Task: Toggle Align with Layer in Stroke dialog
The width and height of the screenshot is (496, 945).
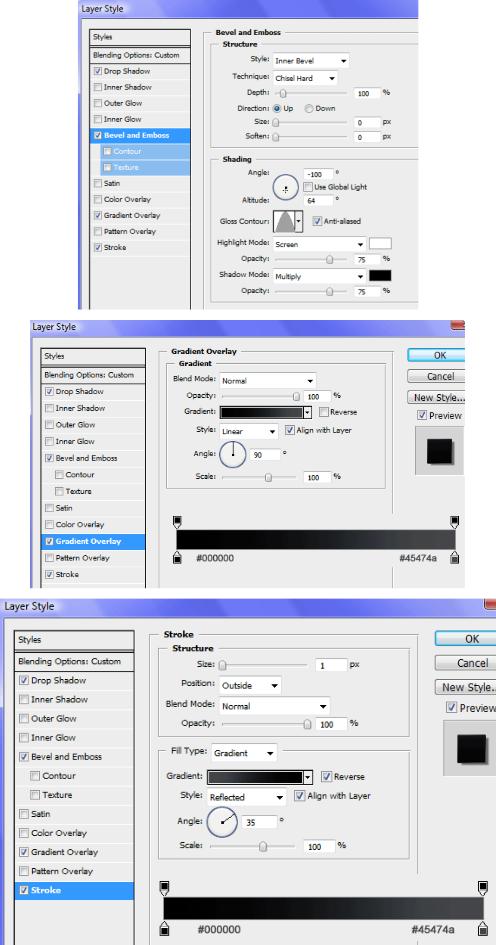Action: (300, 796)
